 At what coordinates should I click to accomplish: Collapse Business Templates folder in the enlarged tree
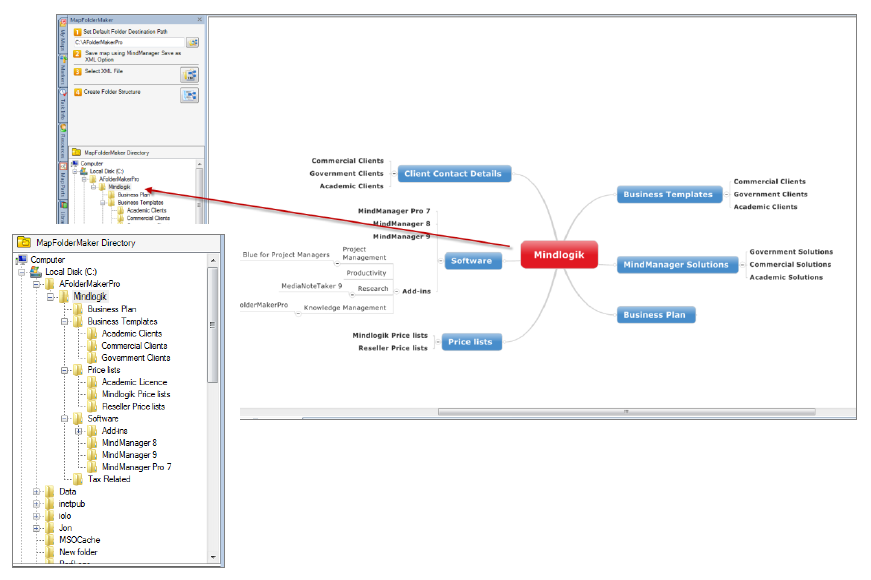coord(64,322)
